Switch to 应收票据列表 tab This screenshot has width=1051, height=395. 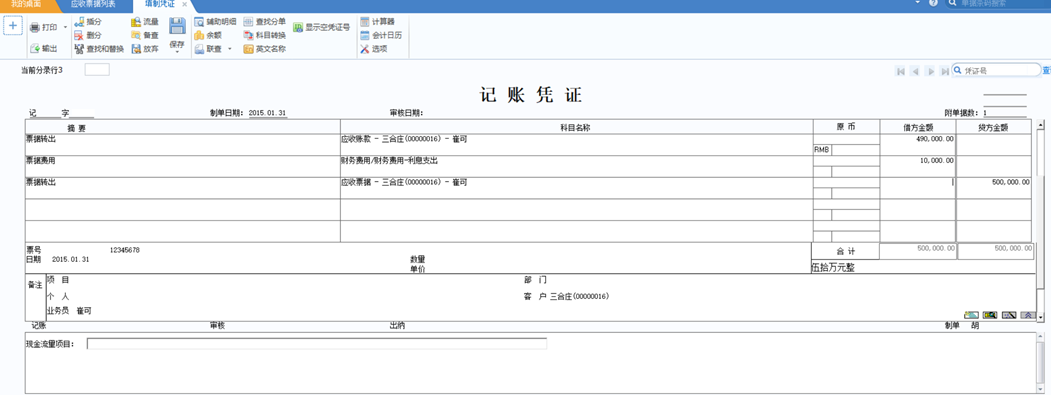pyautogui.click(x=92, y=4)
